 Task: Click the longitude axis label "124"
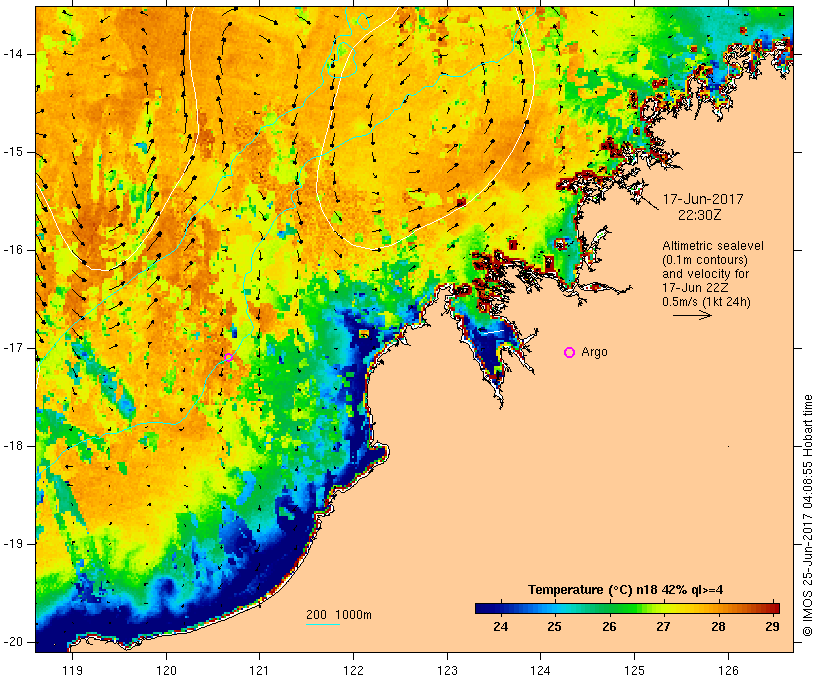click(540, 670)
